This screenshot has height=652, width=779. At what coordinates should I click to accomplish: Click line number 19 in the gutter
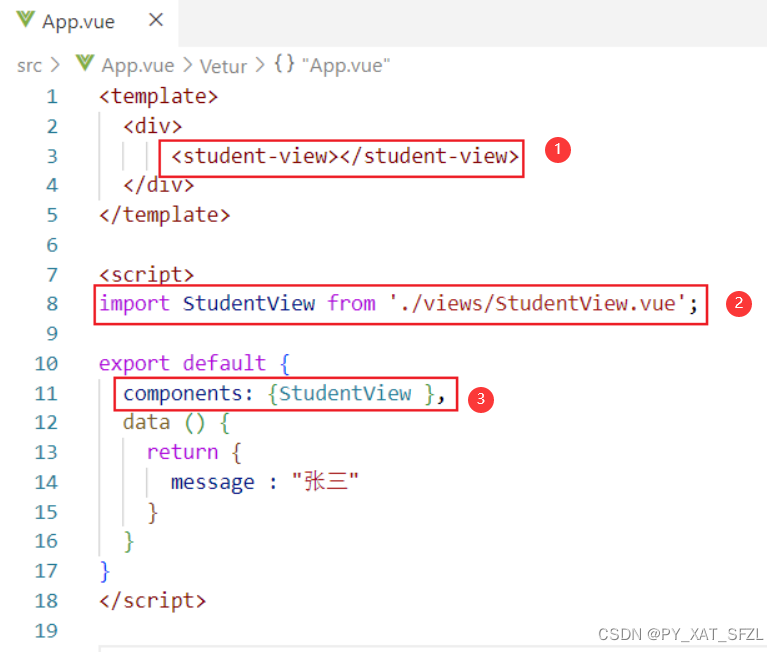46,631
